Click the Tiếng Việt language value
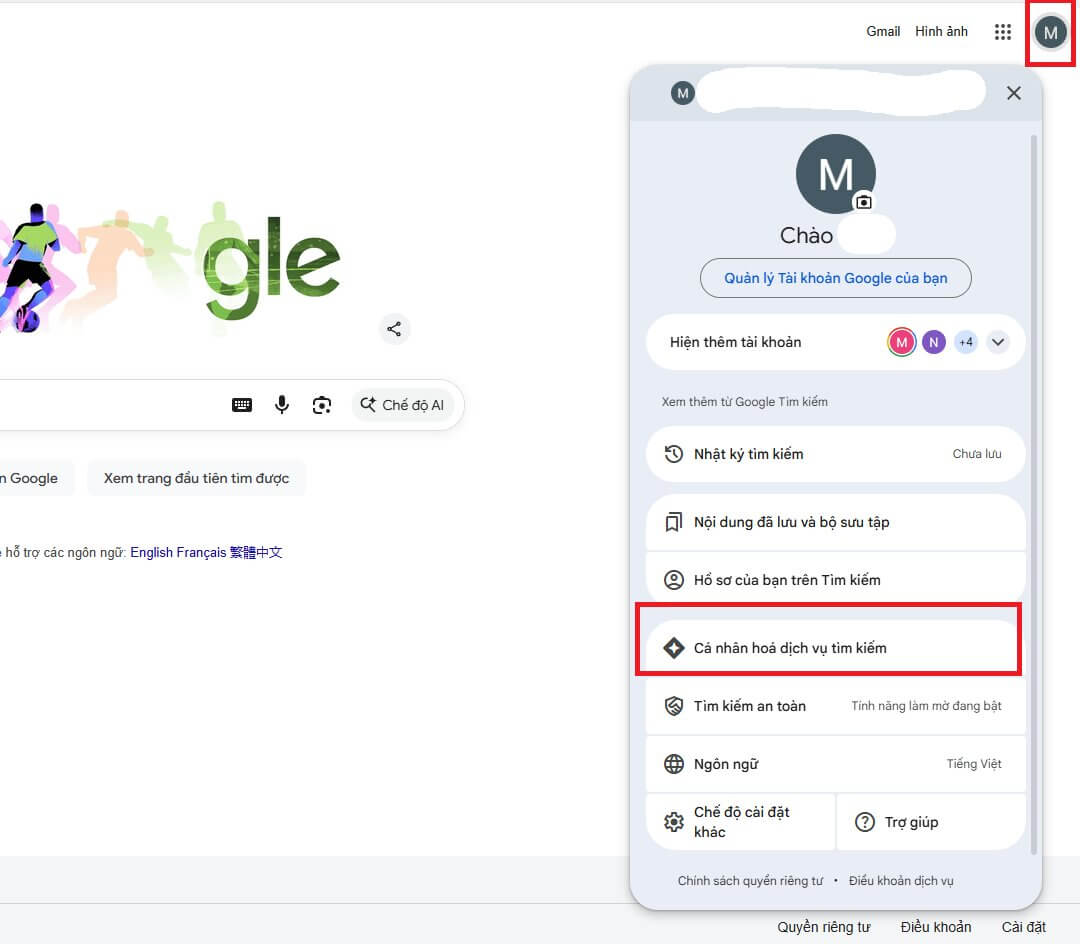The height and width of the screenshot is (944, 1080). (974, 764)
